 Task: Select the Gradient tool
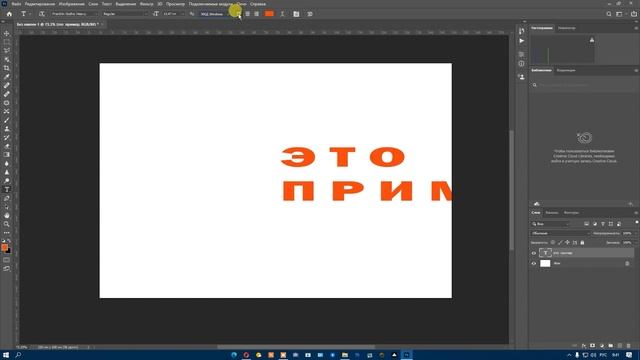(7, 155)
